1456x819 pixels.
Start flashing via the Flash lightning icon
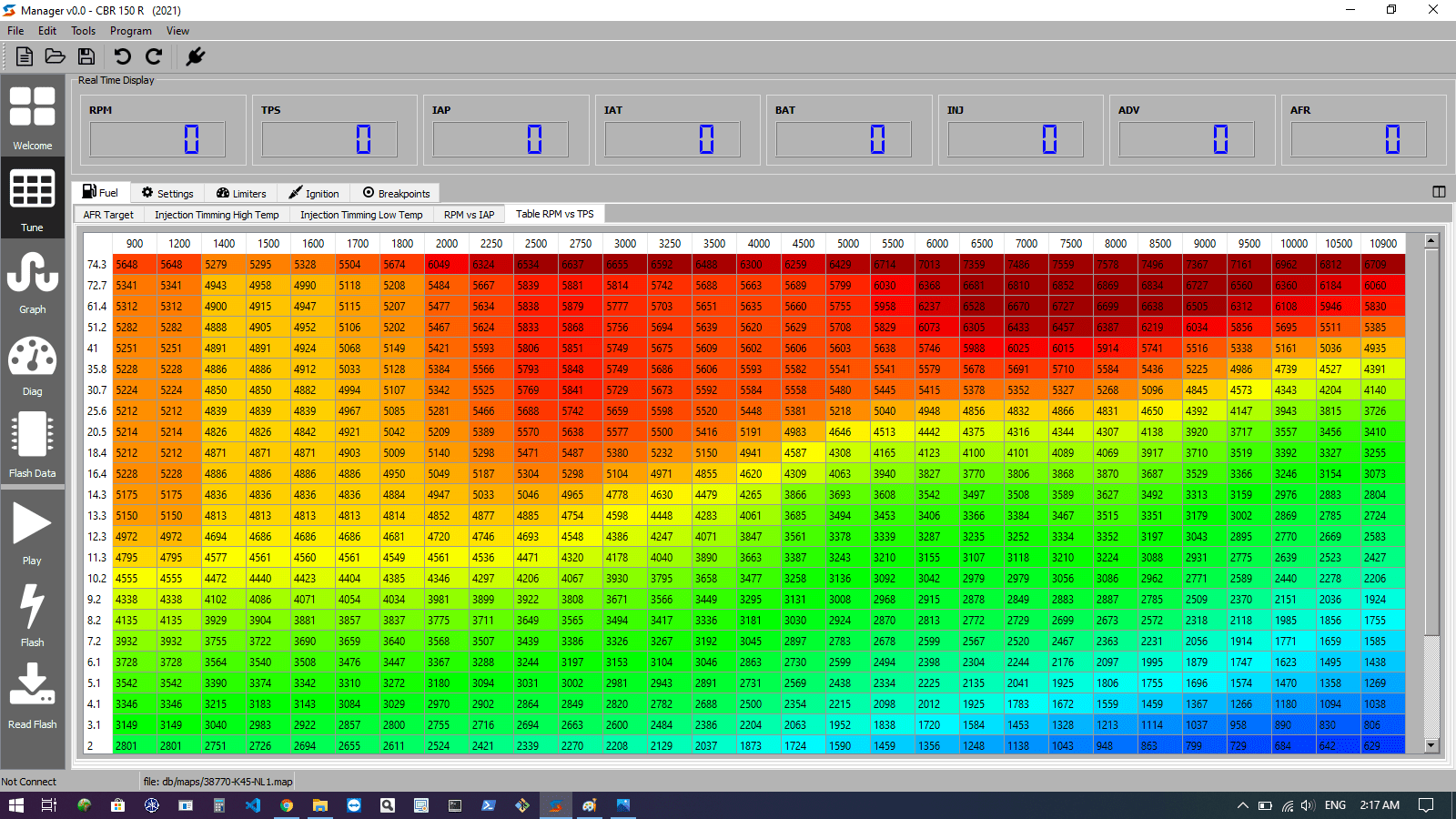33,614
